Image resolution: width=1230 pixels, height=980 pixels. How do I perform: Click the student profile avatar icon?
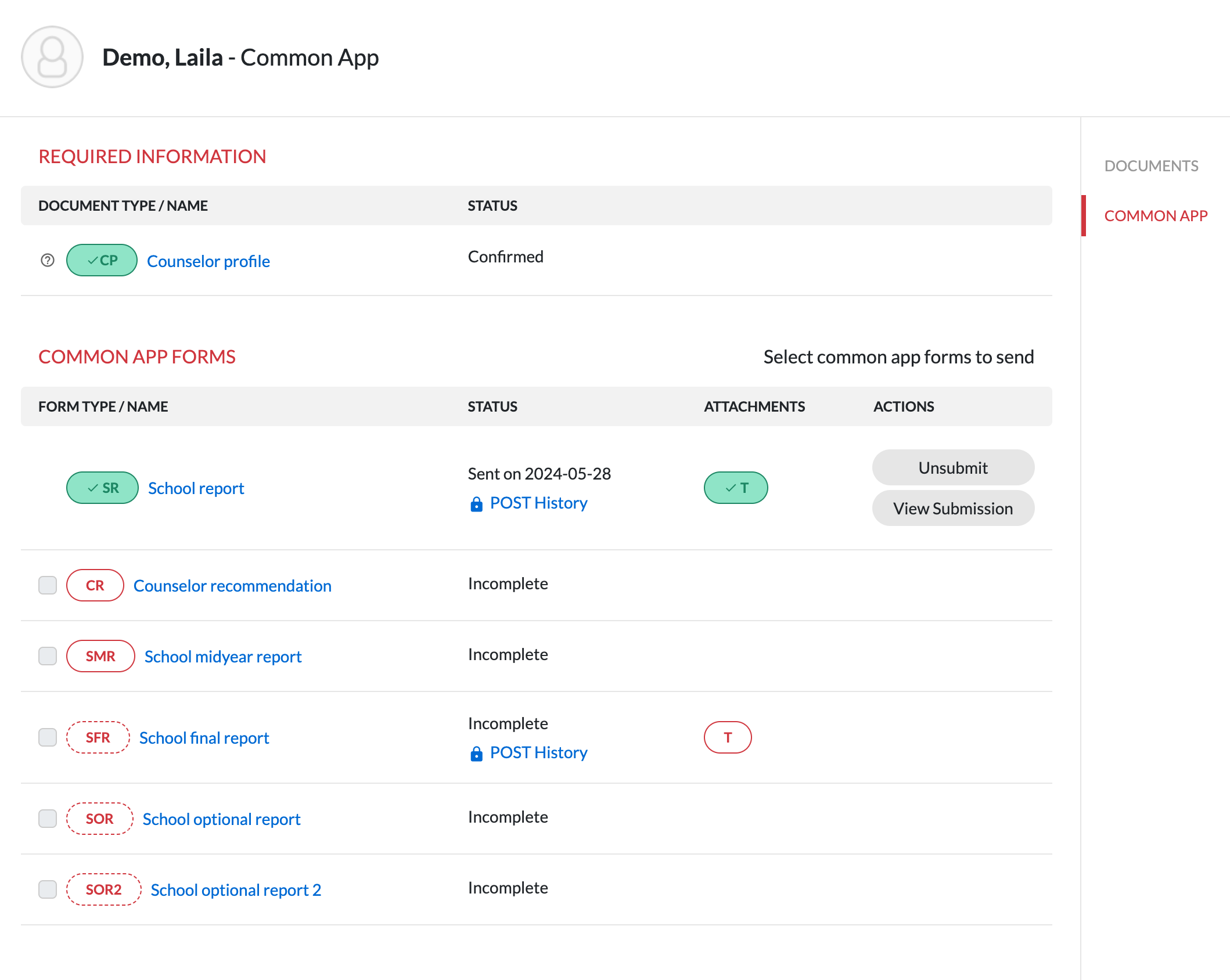pos(52,57)
